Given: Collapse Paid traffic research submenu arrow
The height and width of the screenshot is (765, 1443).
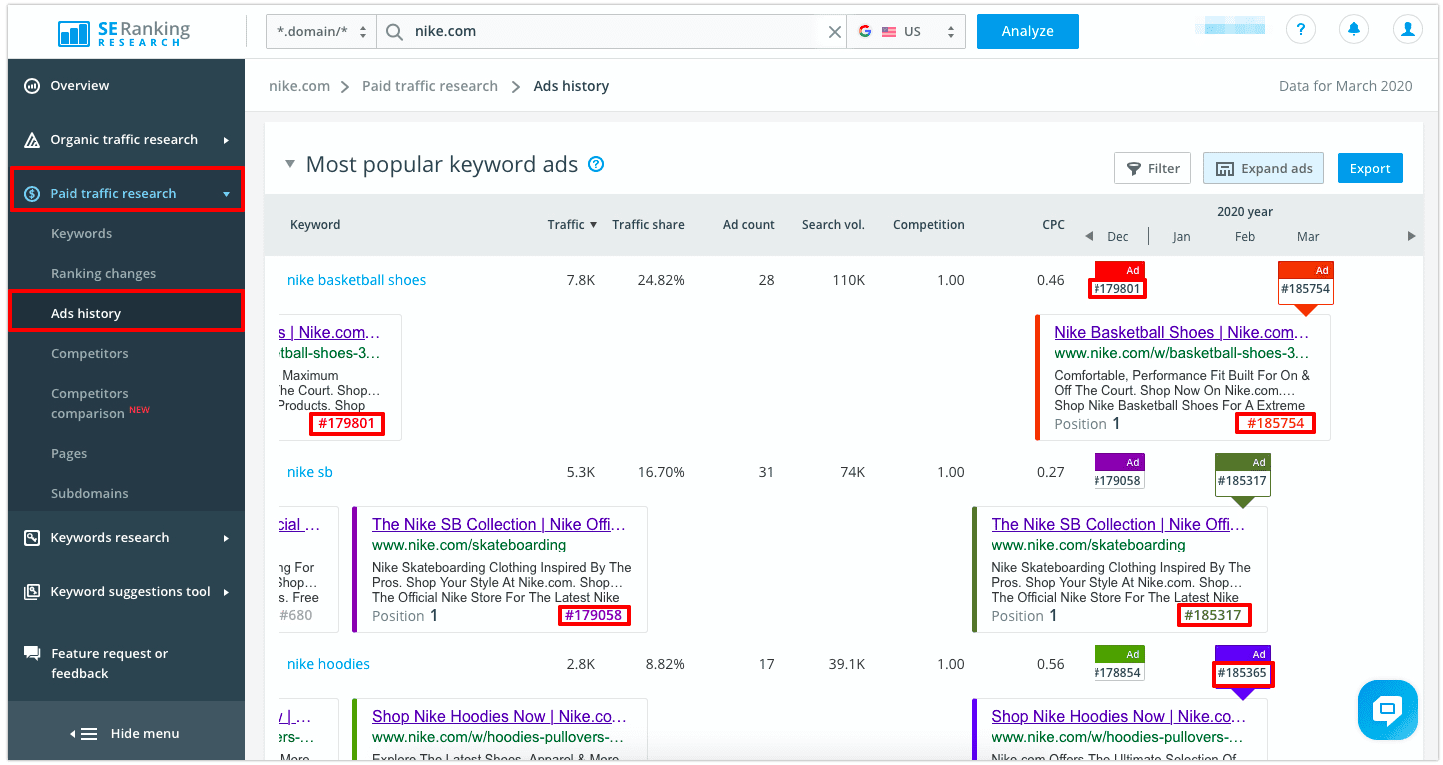Looking at the screenshot, I should 226,194.
